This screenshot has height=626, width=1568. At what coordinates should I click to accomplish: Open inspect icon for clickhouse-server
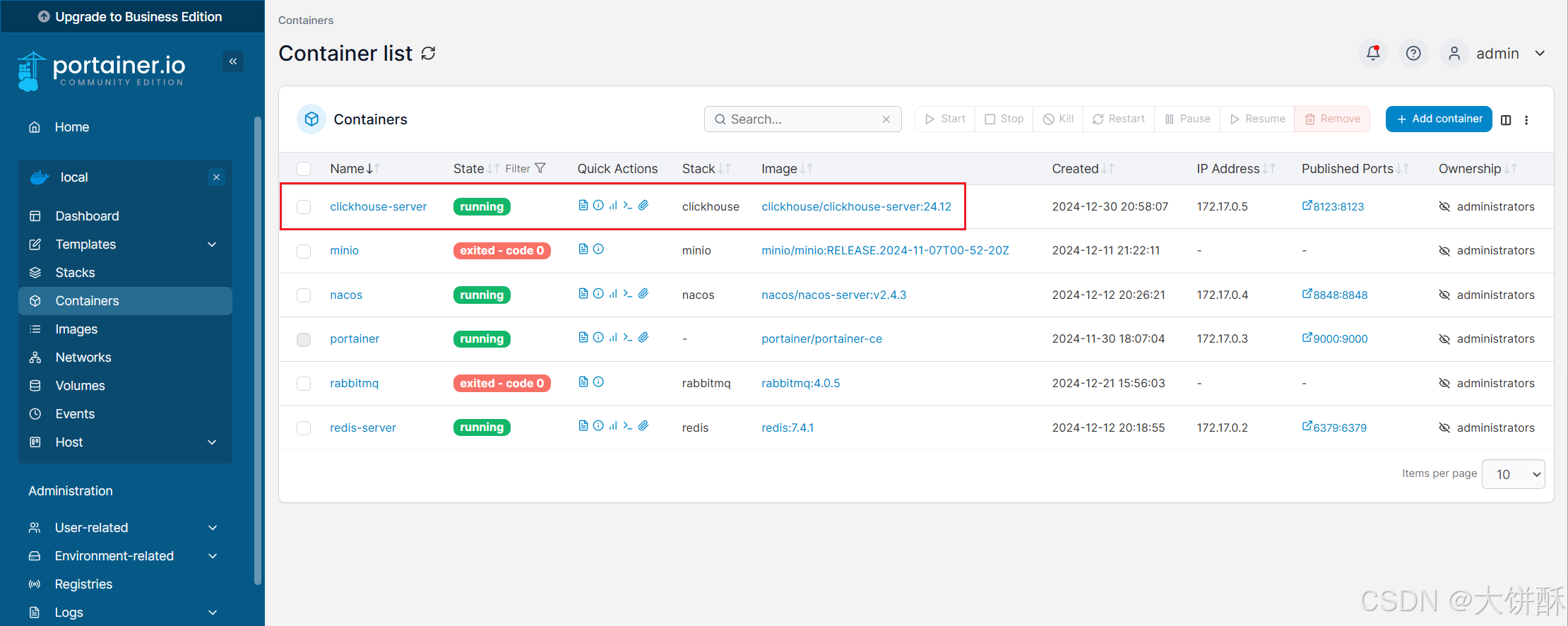click(598, 205)
